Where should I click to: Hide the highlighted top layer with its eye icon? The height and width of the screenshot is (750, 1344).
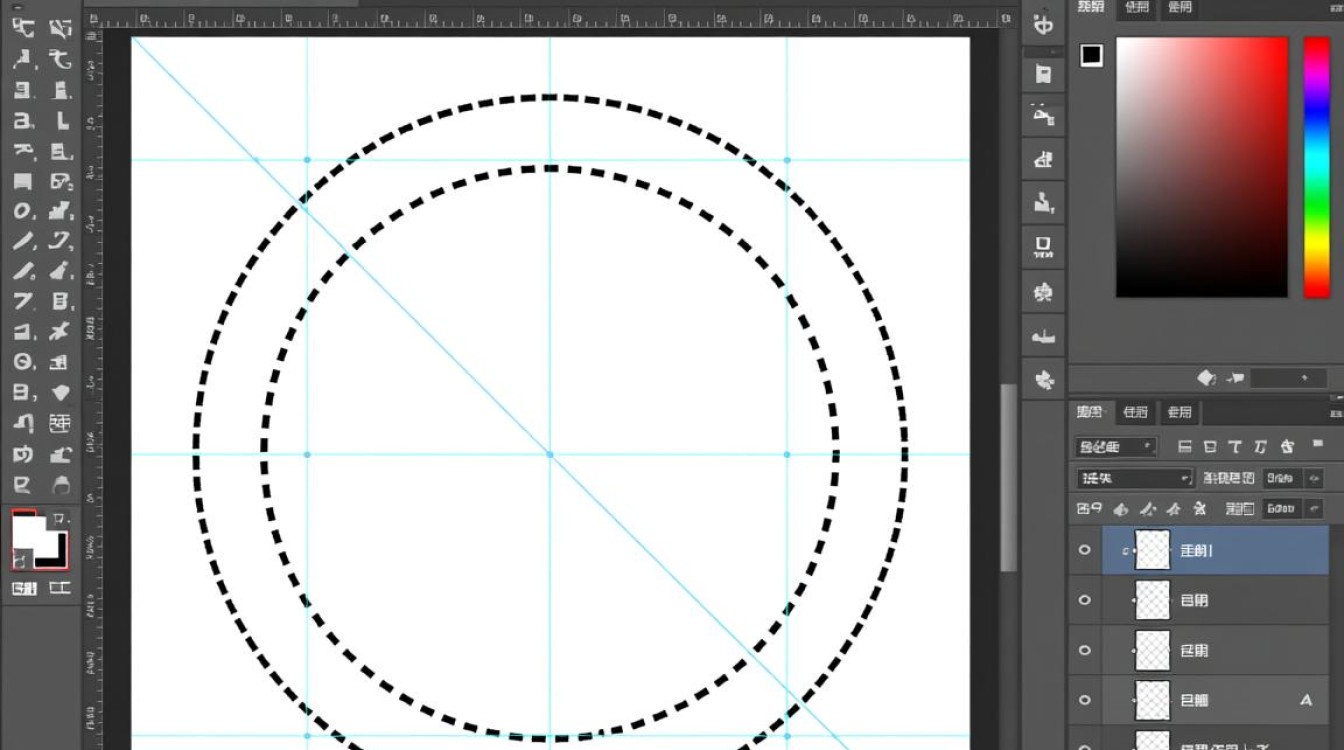[x=1085, y=551]
